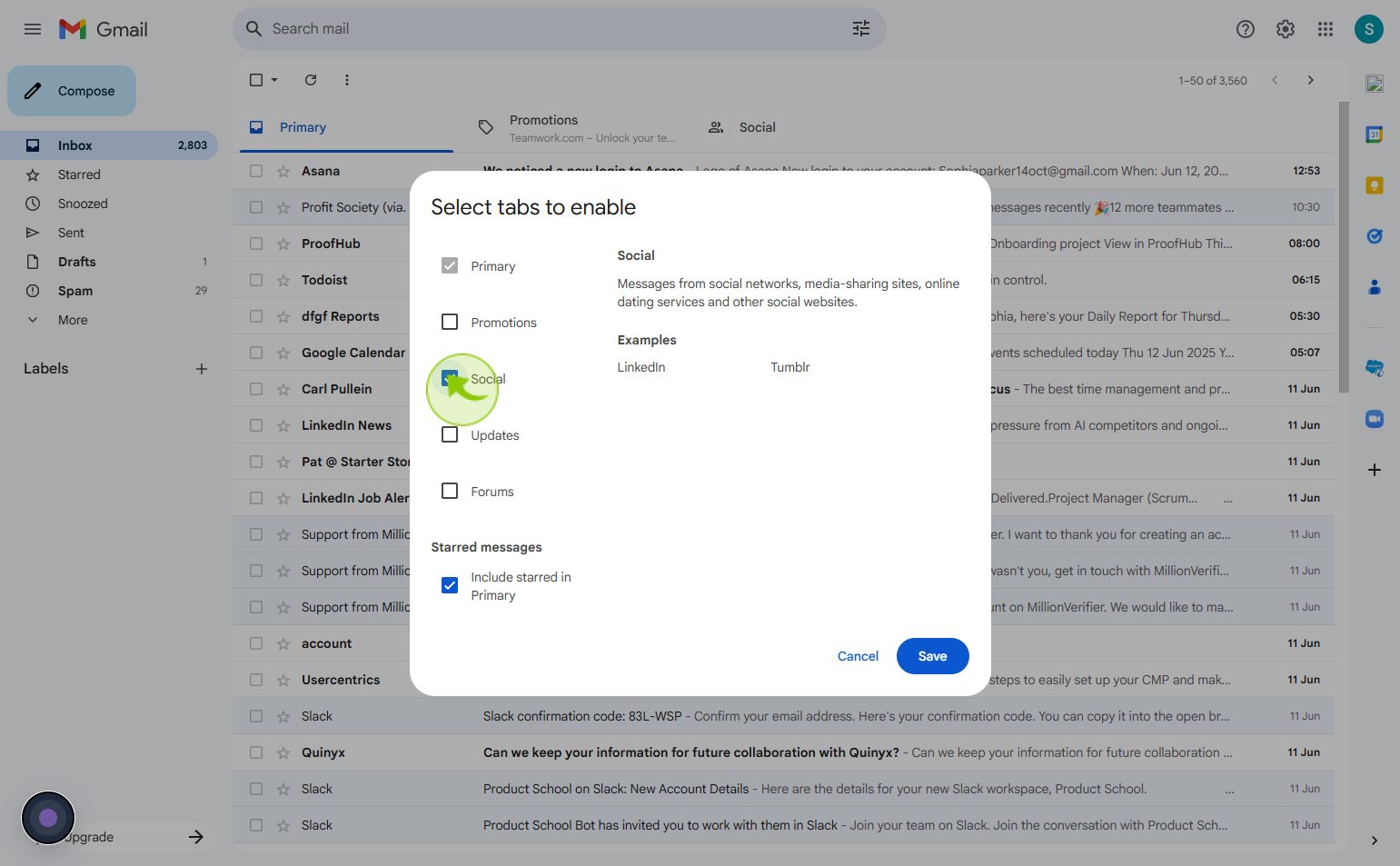Open the Inbox folder
The image size is (1400, 866).
(x=109, y=145)
